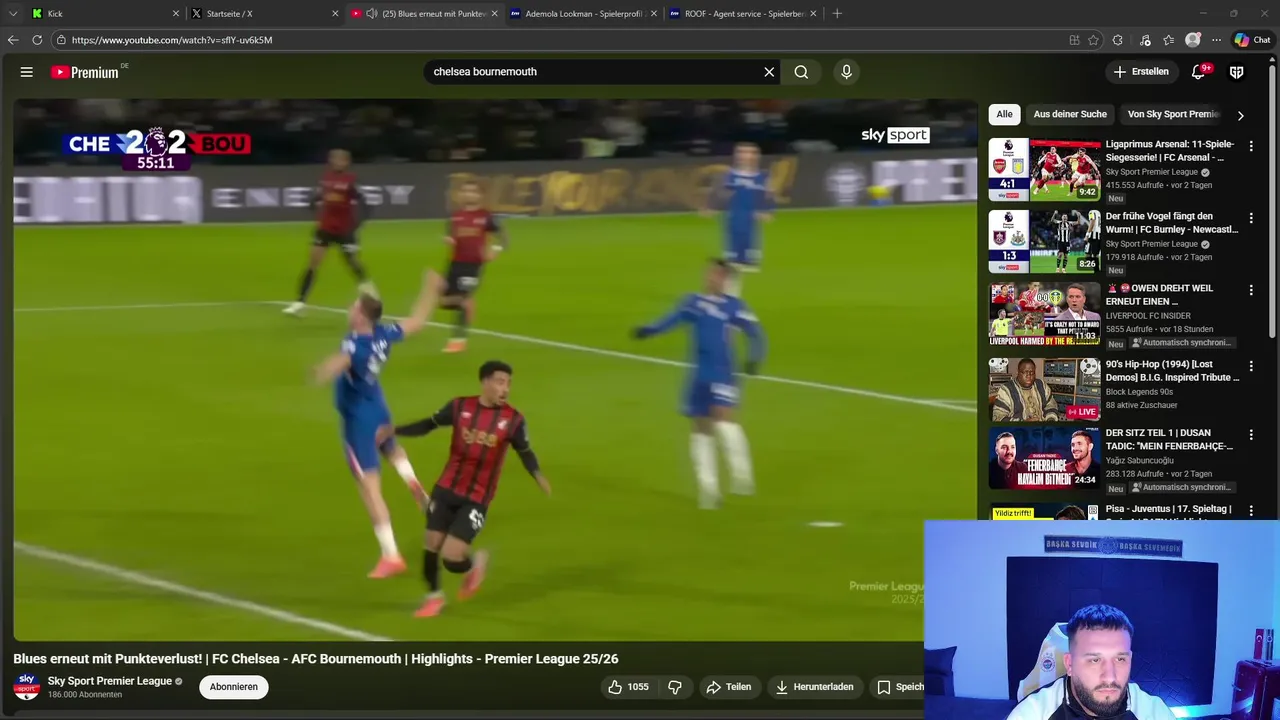Click the Herunterladen download button

coord(814,687)
